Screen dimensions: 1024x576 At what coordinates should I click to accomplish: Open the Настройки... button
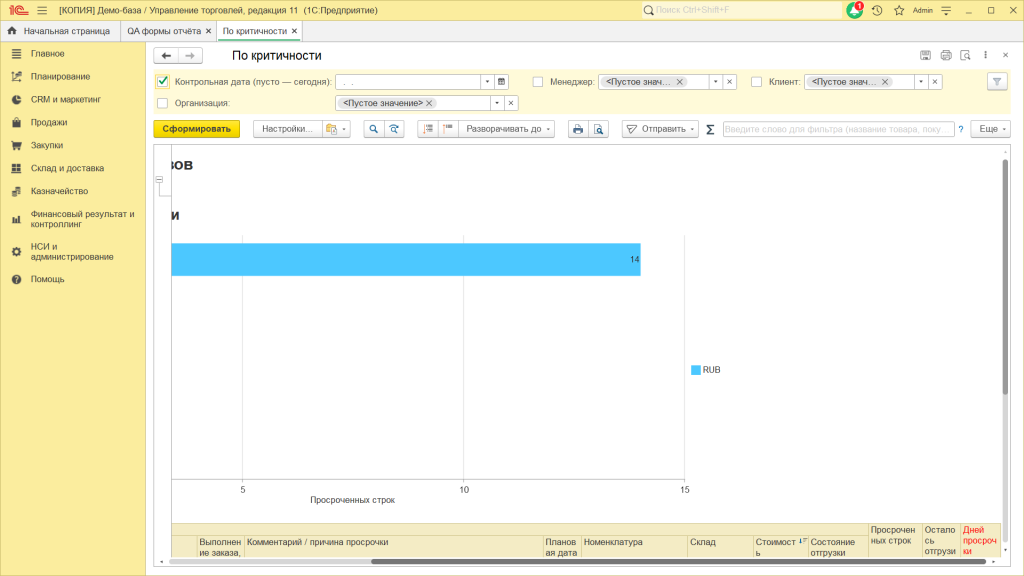click(287, 129)
